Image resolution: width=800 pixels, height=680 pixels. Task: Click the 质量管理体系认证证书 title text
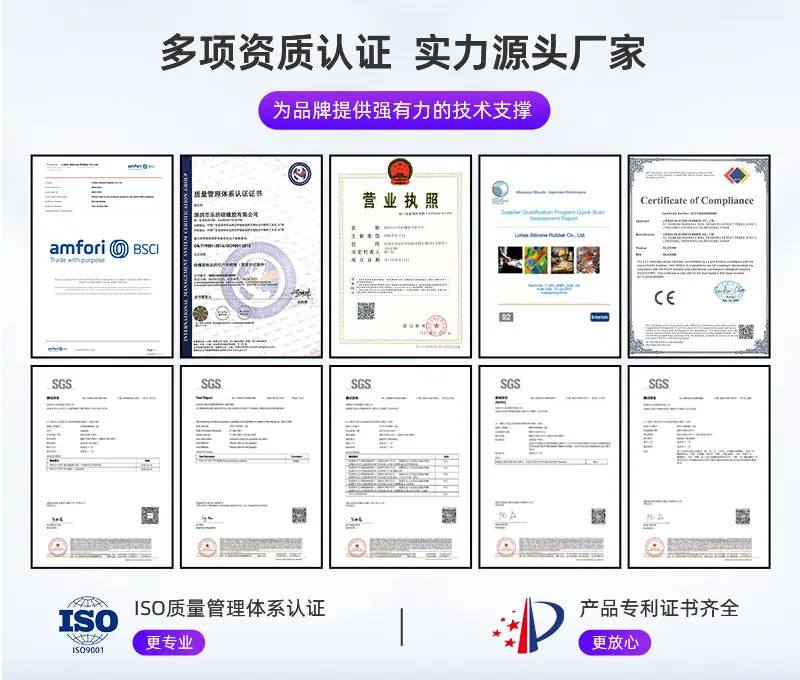click(x=228, y=194)
